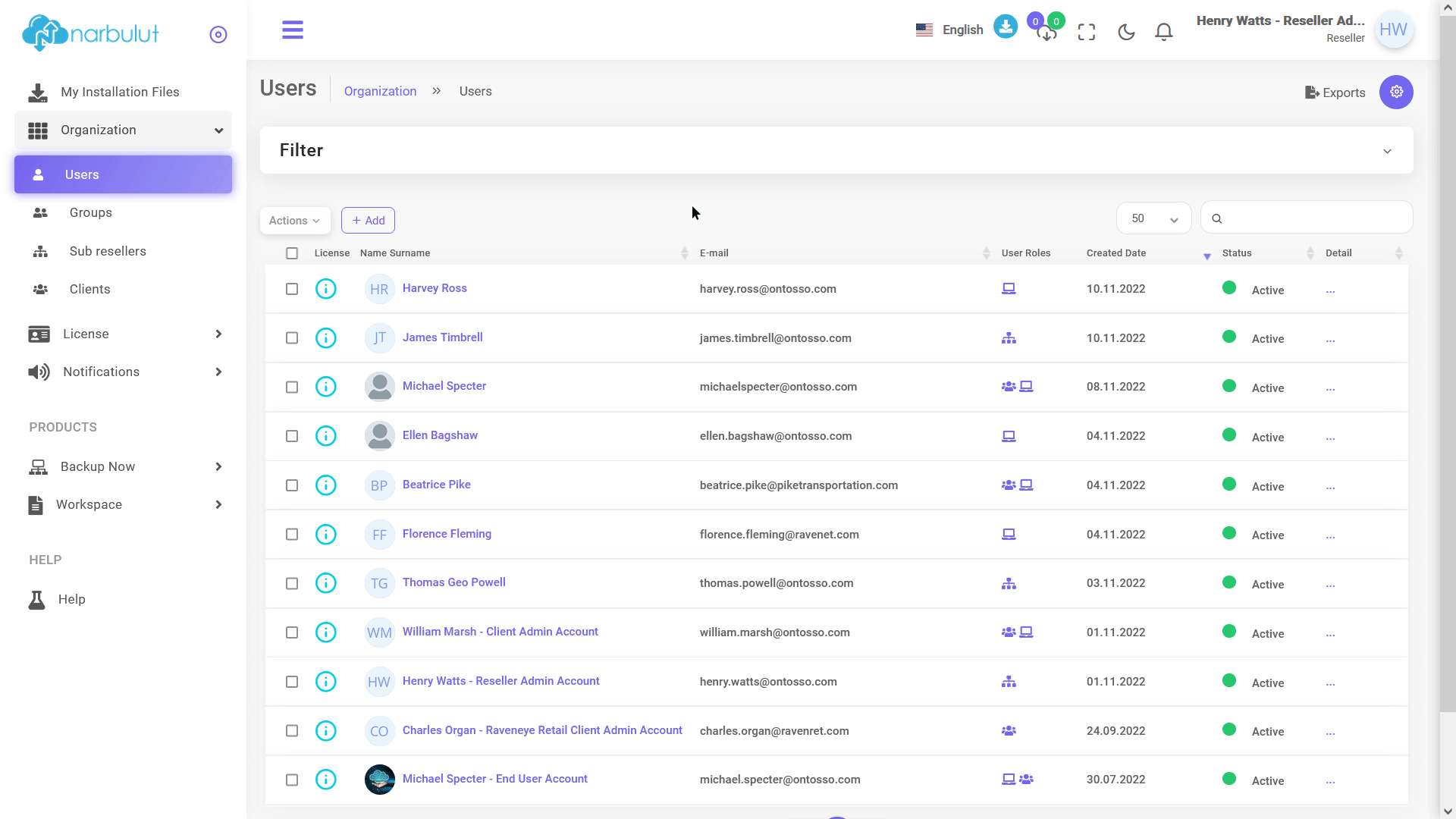Click laptop role icon for Florence Fleming
The width and height of the screenshot is (1456, 819).
point(1009,535)
